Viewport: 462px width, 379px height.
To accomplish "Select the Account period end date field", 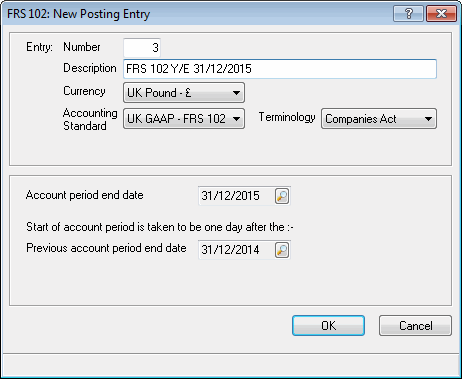I will [x=237, y=196].
